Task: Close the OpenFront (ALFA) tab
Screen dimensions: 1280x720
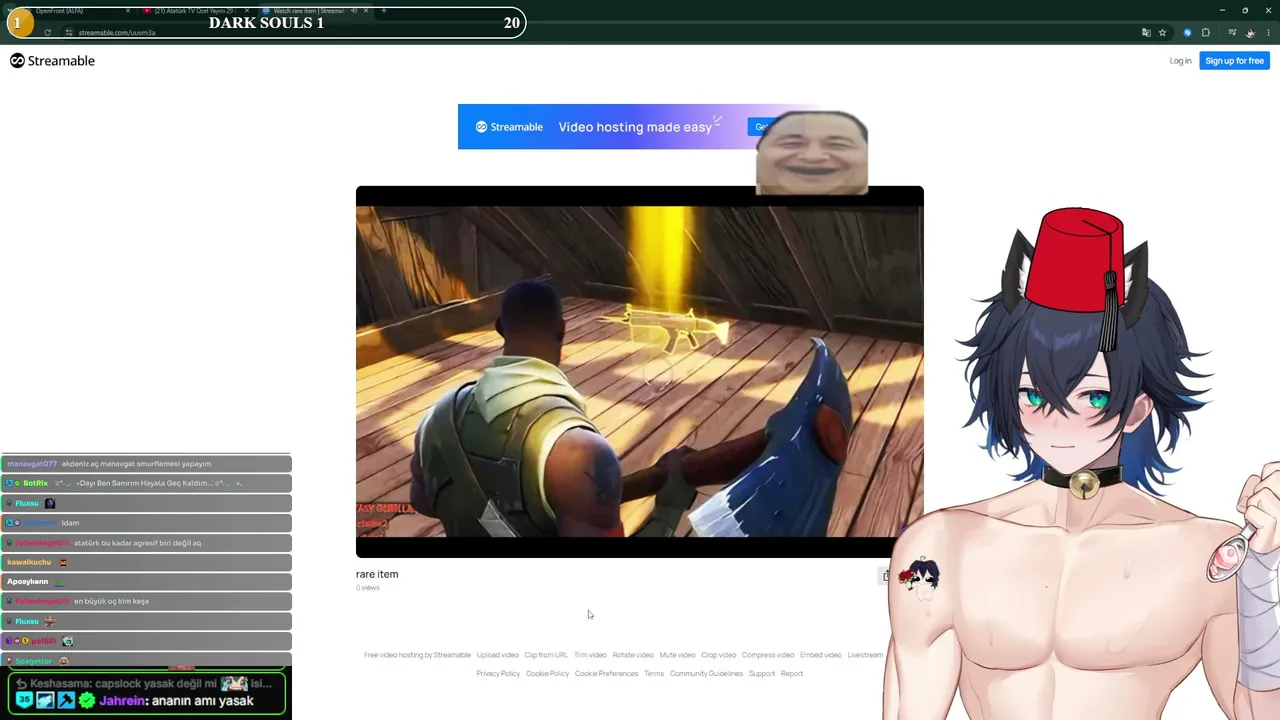Action: [128, 11]
